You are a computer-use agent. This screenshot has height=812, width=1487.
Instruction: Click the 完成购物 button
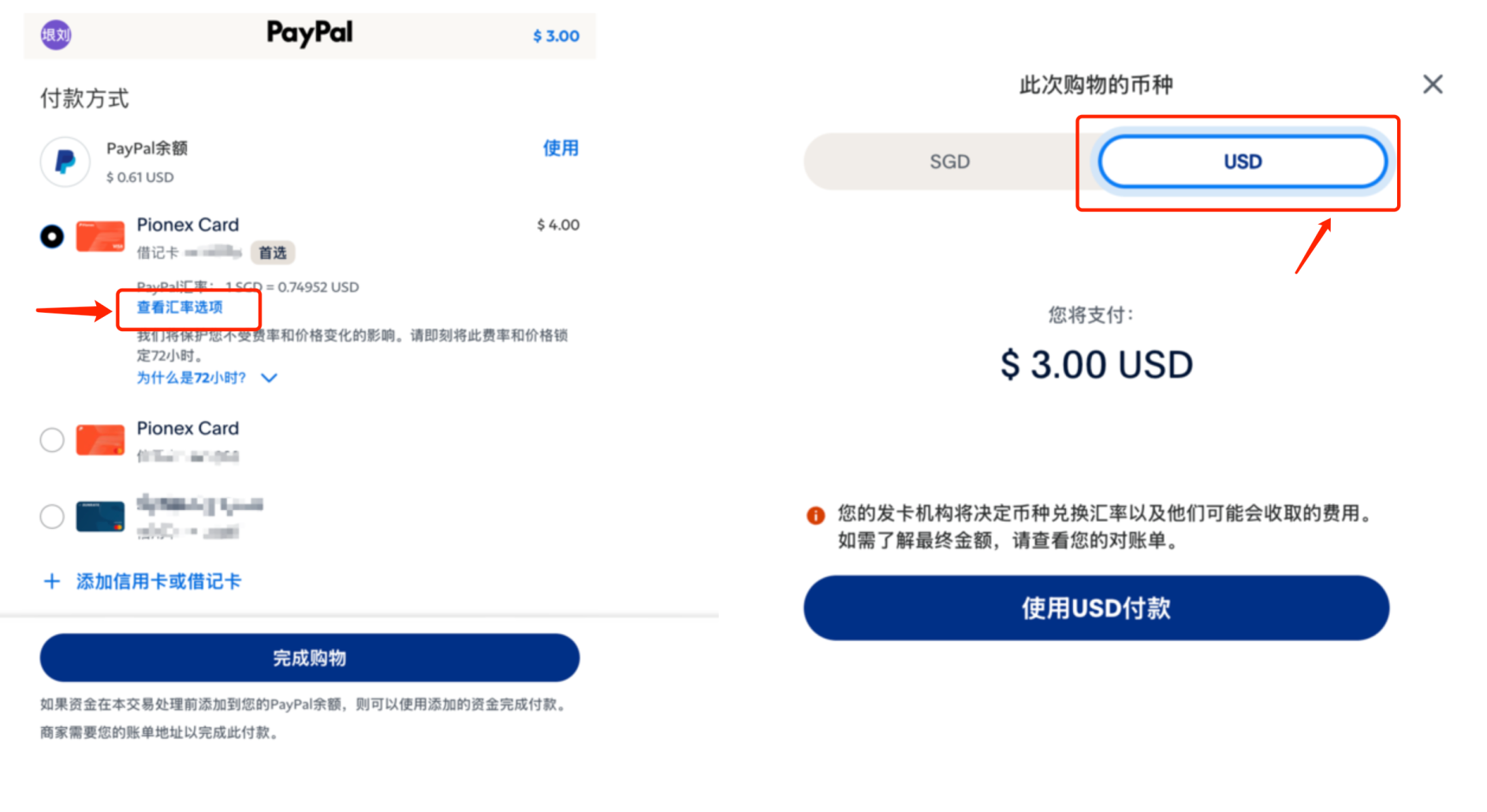coord(309,658)
